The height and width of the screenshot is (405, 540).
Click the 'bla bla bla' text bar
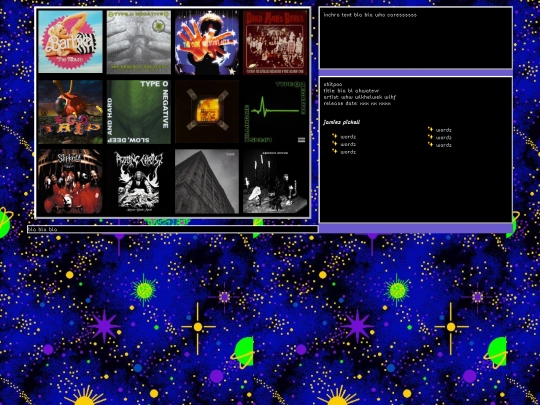(173, 229)
